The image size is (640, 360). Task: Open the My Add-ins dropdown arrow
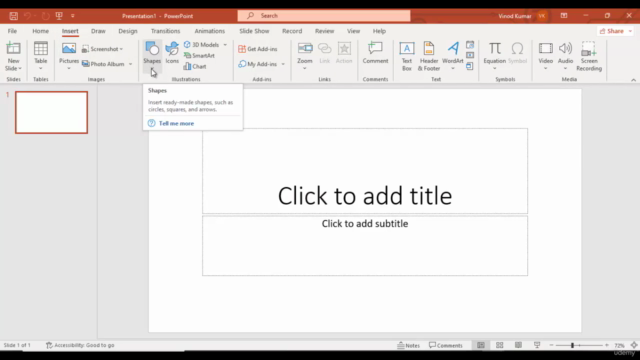pyautogui.click(x=283, y=64)
